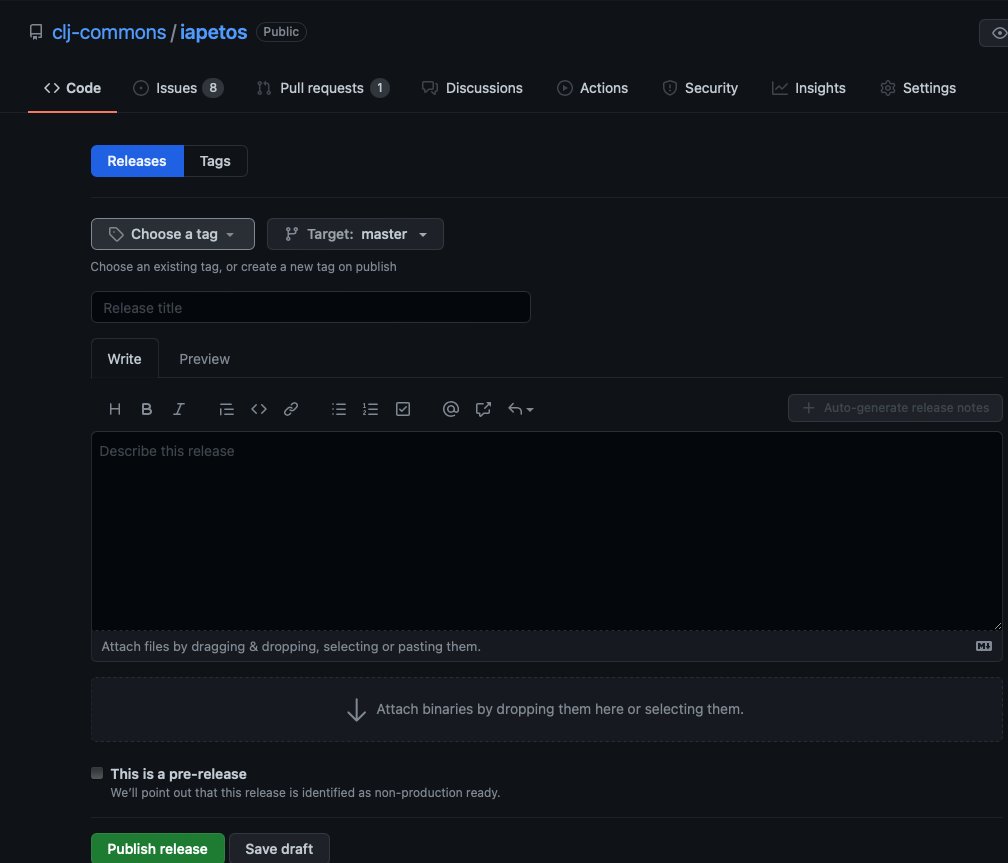The height and width of the screenshot is (863, 1008).
Task: Insert a numbered list
Action: click(x=370, y=409)
